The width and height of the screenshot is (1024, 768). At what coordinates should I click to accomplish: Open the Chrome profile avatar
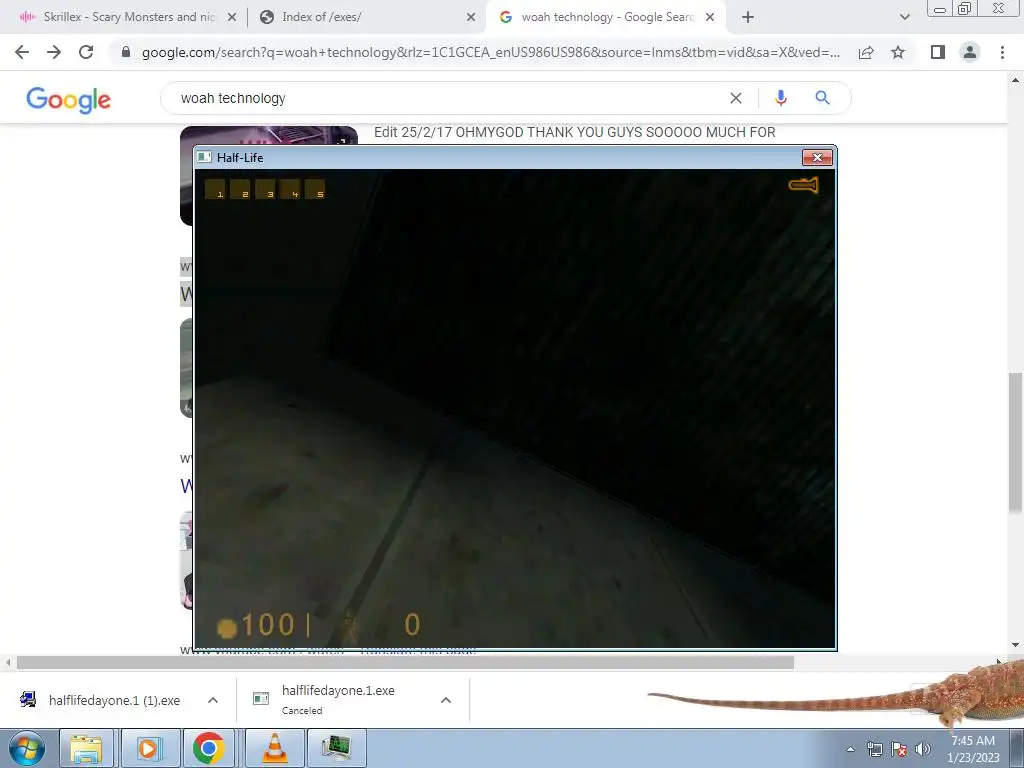click(970, 52)
